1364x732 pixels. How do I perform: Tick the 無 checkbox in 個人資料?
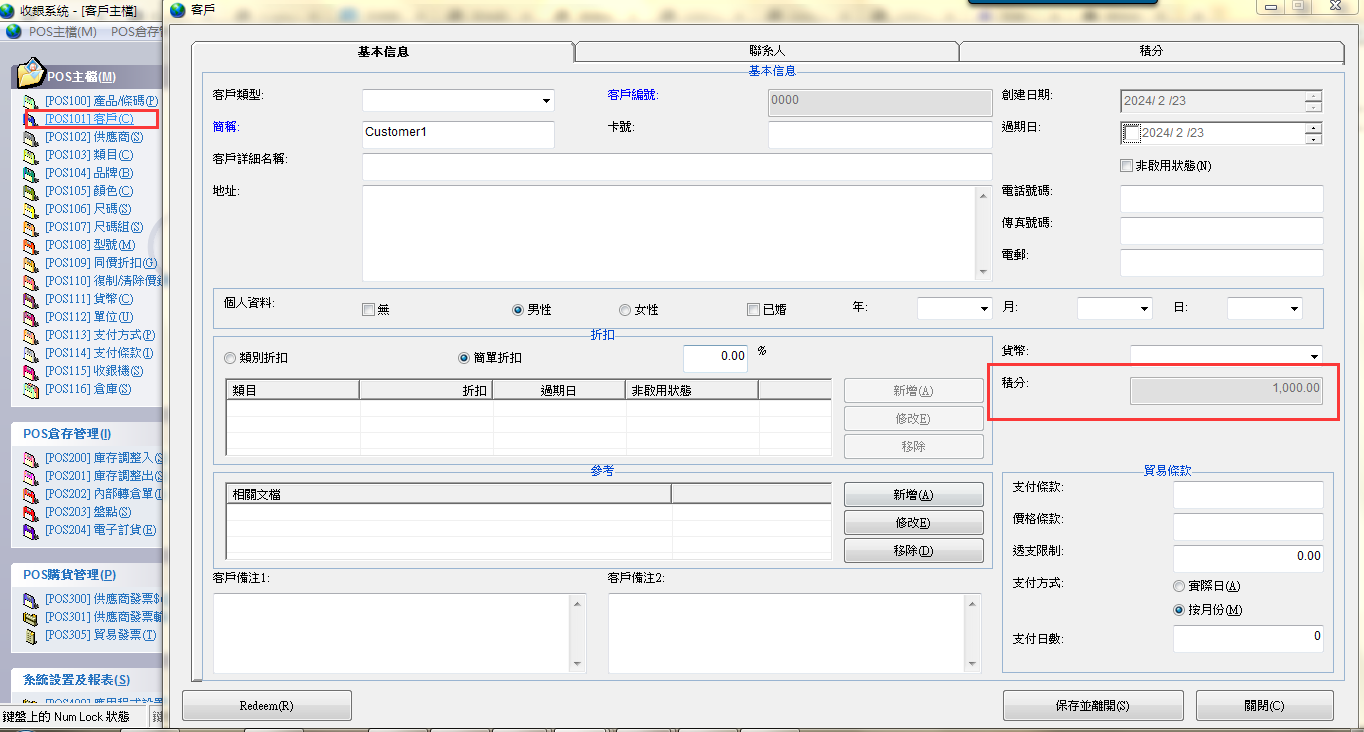(x=368, y=310)
